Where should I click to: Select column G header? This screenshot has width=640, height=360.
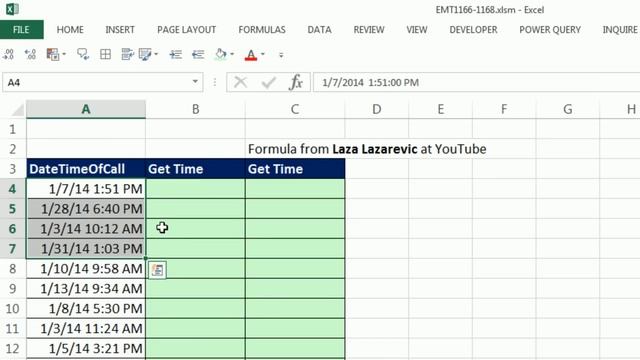click(568, 109)
